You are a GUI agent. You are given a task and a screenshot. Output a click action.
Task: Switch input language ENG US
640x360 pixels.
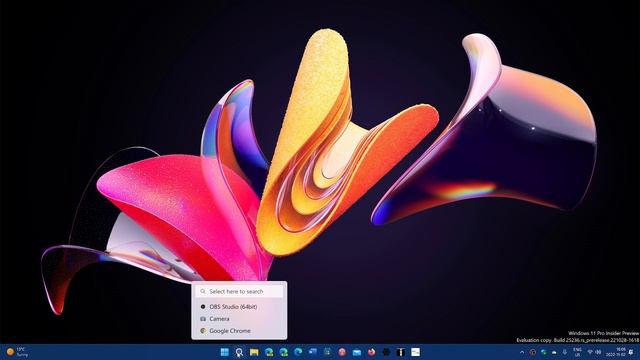(x=577, y=352)
